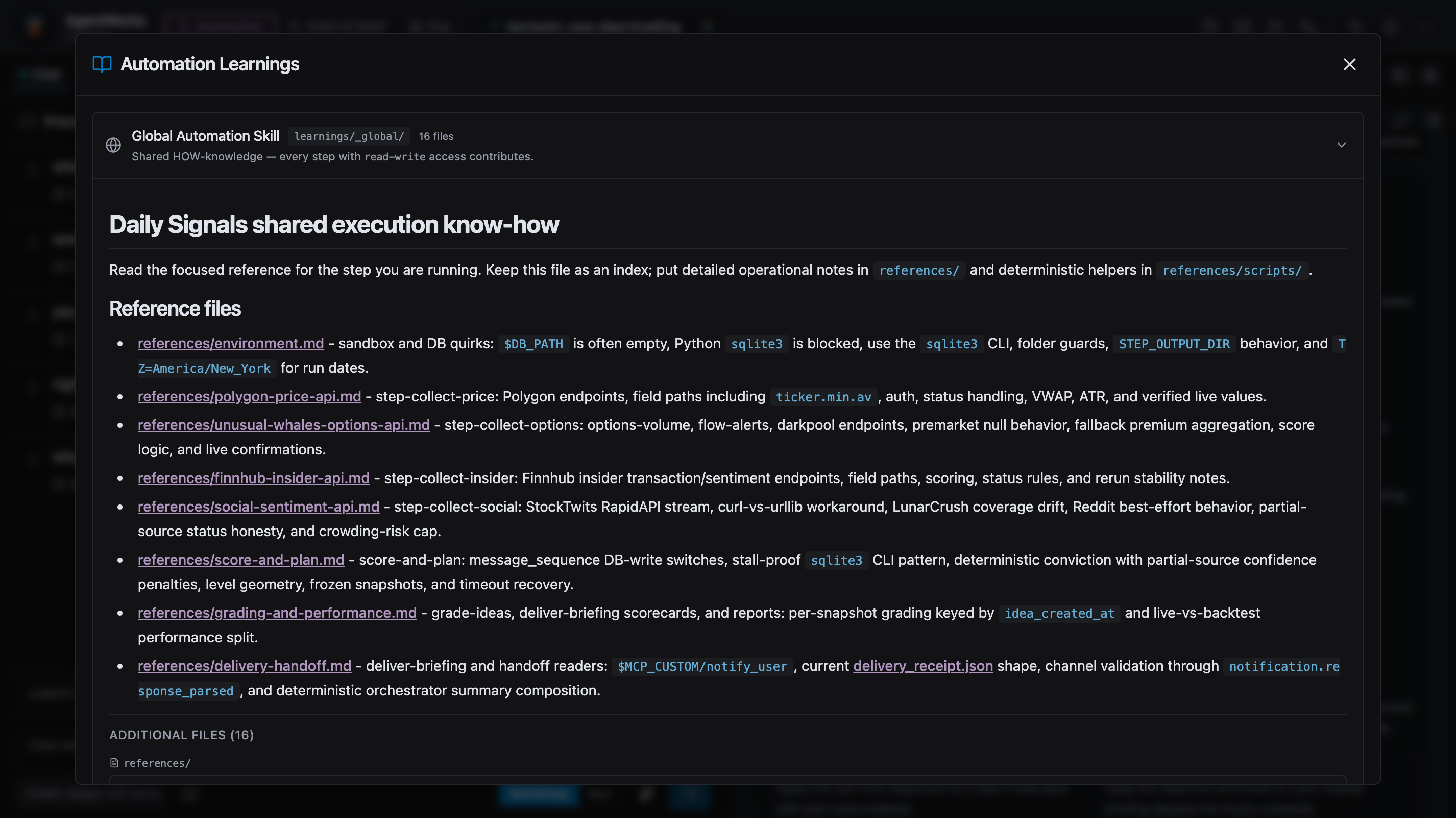Collapse the Global Automation Skill section chevron
This screenshot has height=818, width=1456.
1341,146
